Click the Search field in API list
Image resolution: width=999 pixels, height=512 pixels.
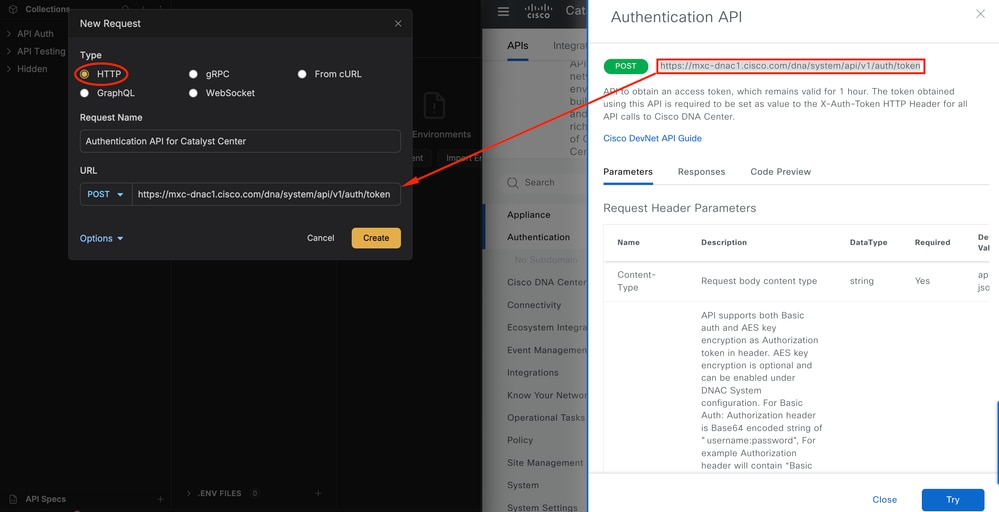pyautogui.click(x=545, y=183)
